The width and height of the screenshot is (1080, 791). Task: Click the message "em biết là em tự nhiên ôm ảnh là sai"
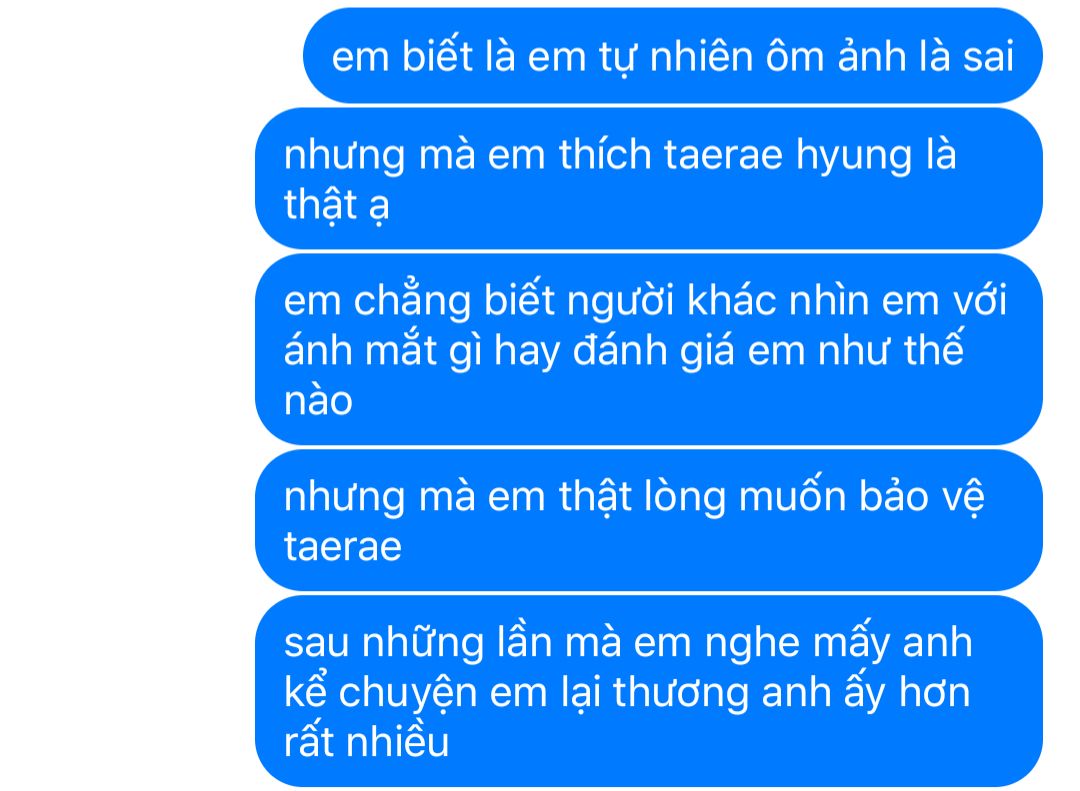(x=673, y=56)
